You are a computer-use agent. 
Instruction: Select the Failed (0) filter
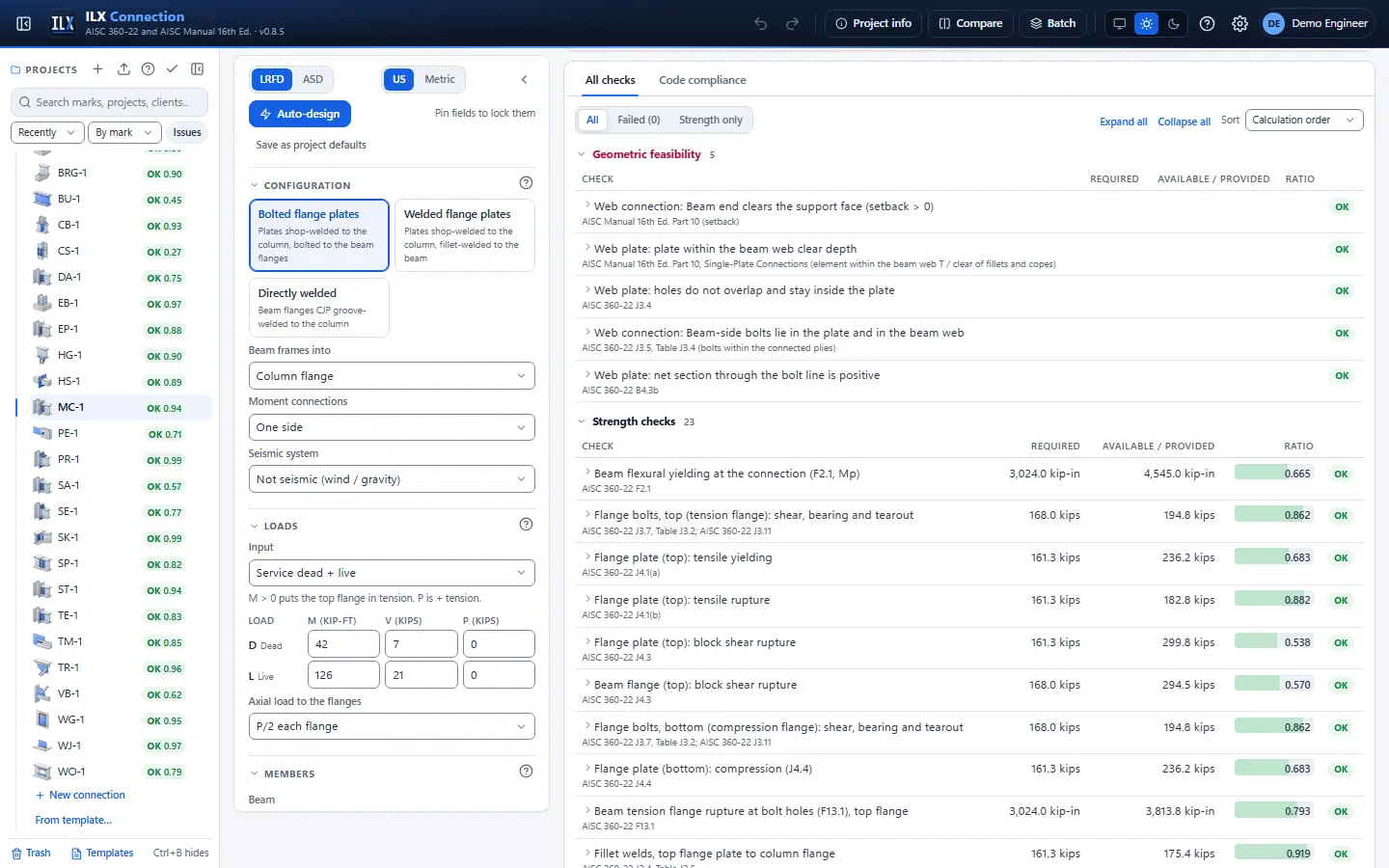[x=639, y=120]
